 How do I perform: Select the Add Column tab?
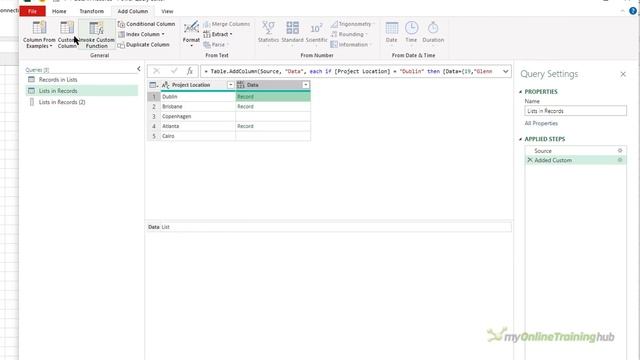pyautogui.click(x=133, y=11)
